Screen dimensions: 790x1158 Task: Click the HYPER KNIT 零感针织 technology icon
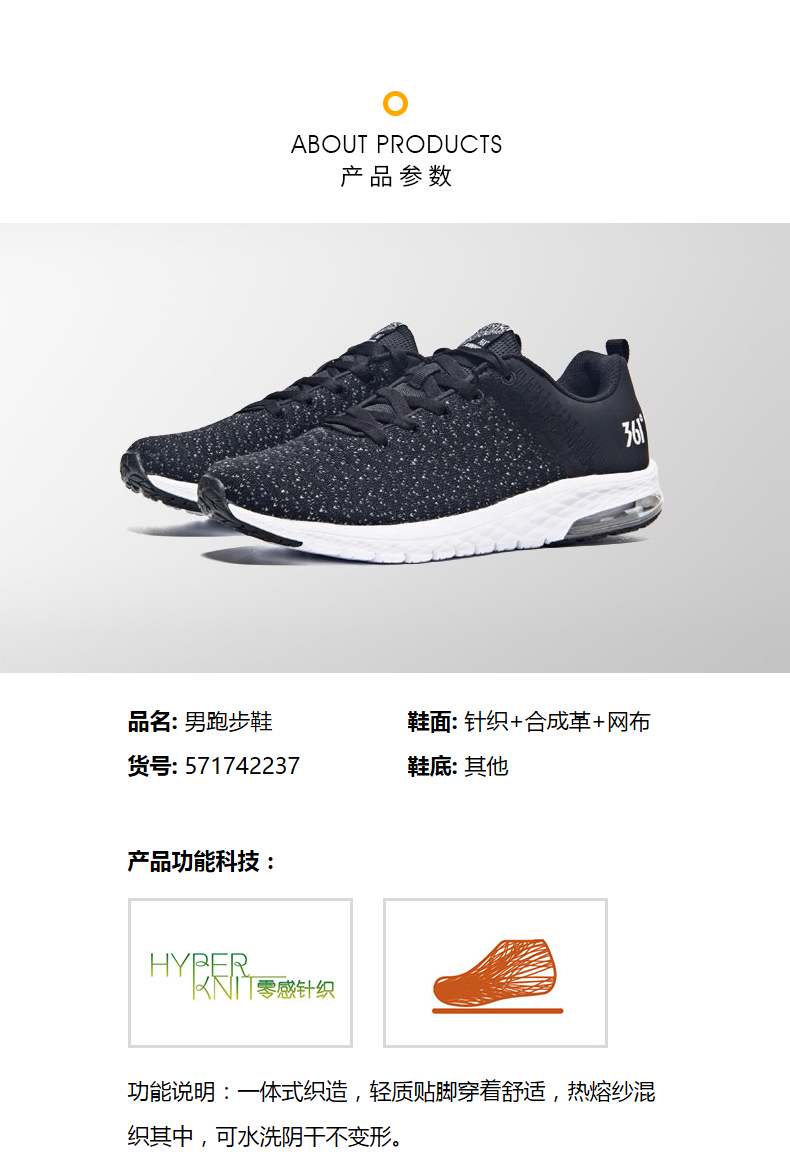coord(241,973)
